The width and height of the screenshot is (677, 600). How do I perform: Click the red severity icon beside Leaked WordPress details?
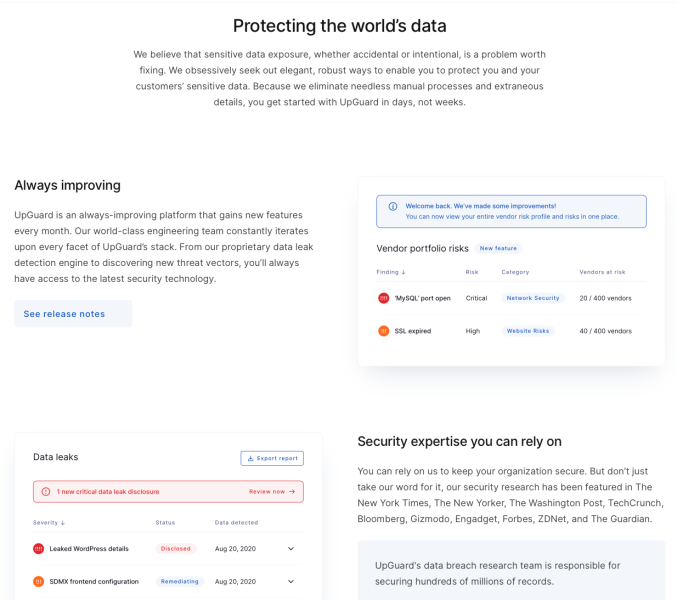[39, 548]
